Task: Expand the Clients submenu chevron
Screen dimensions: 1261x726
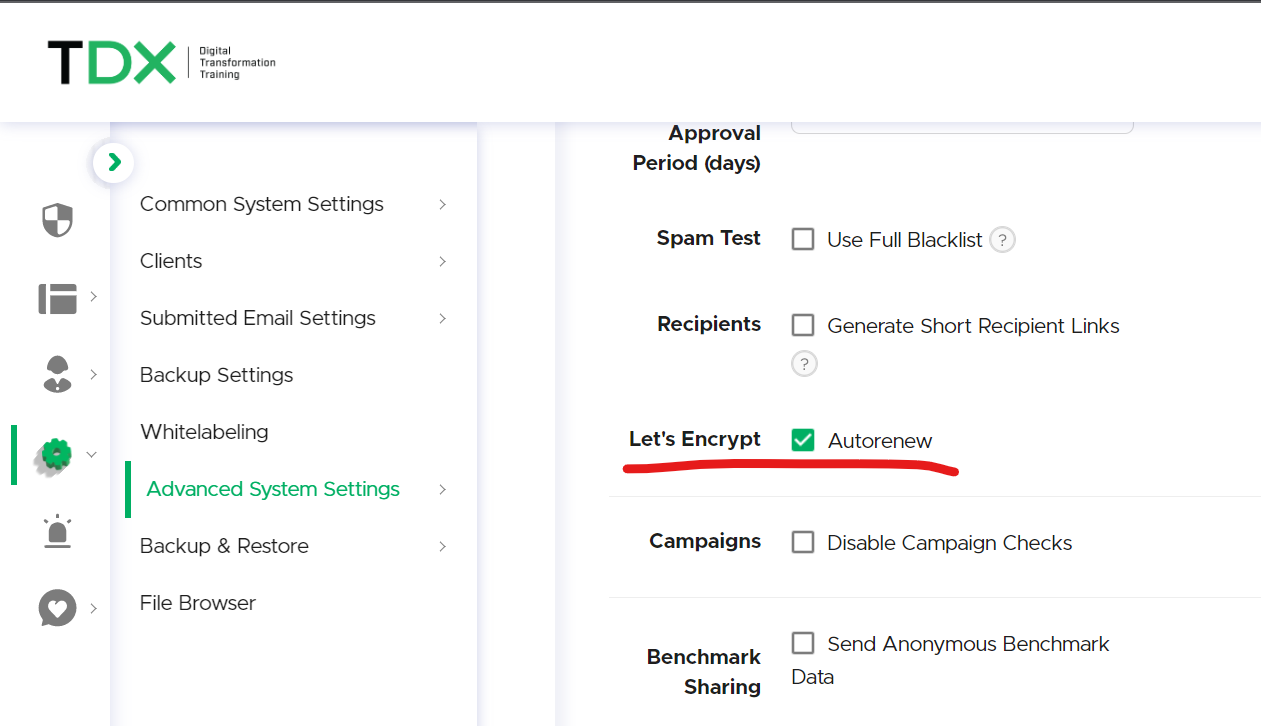Action: pyautogui.click(x=442, y=261)
